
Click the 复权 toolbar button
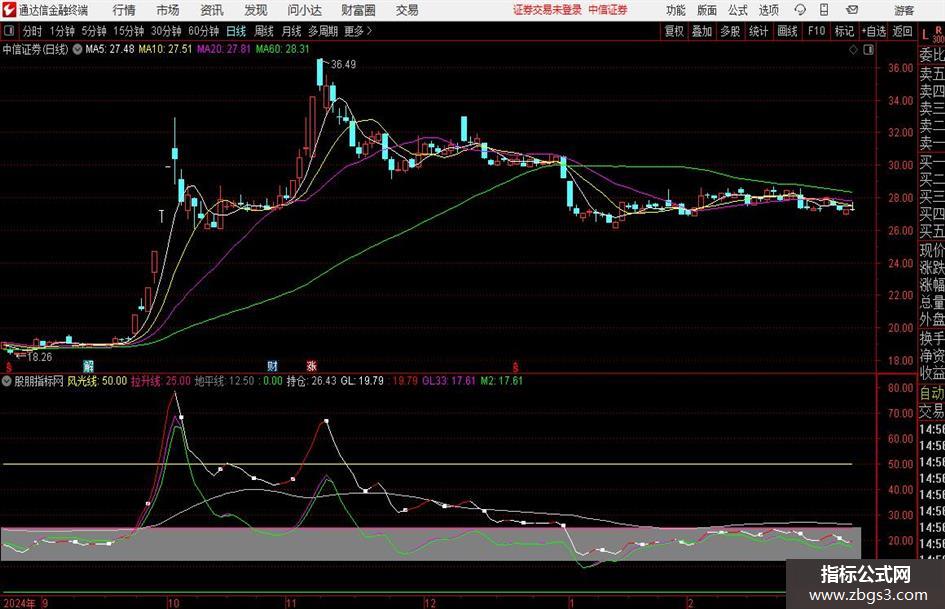click(674, 31)
